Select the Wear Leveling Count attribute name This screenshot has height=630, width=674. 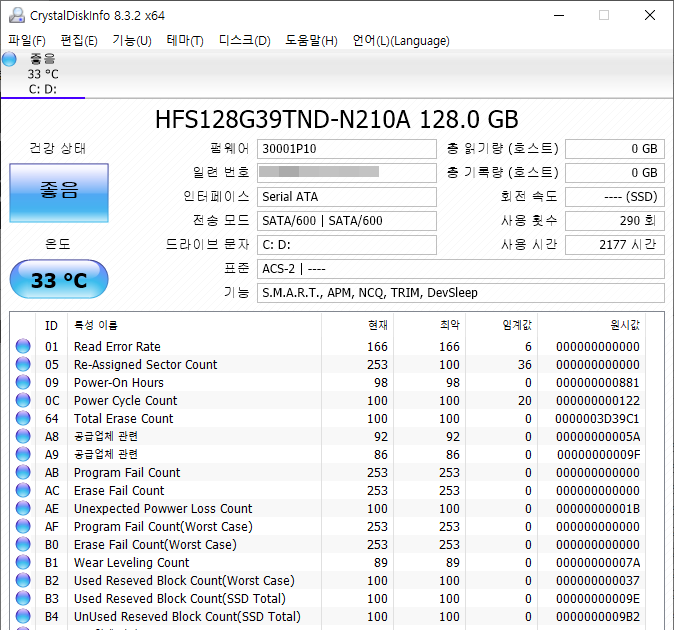click(x=132, y=563)
